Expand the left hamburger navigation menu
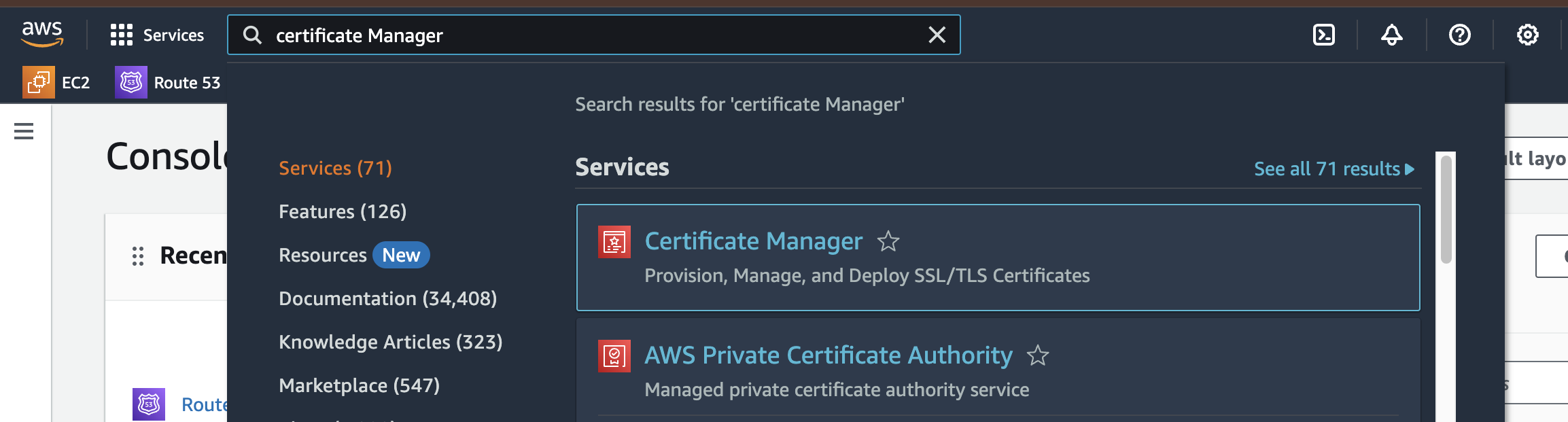The width and height of the screenshot is (1568, 422). (x=24, y=131)
